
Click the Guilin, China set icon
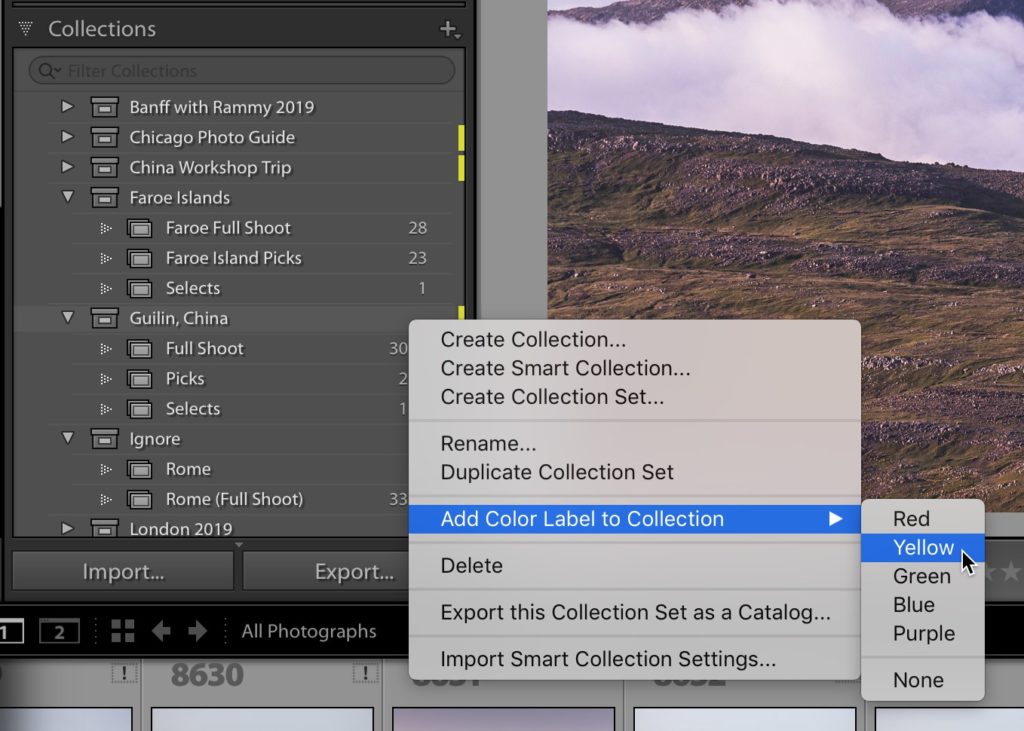[x=104, y=318]
